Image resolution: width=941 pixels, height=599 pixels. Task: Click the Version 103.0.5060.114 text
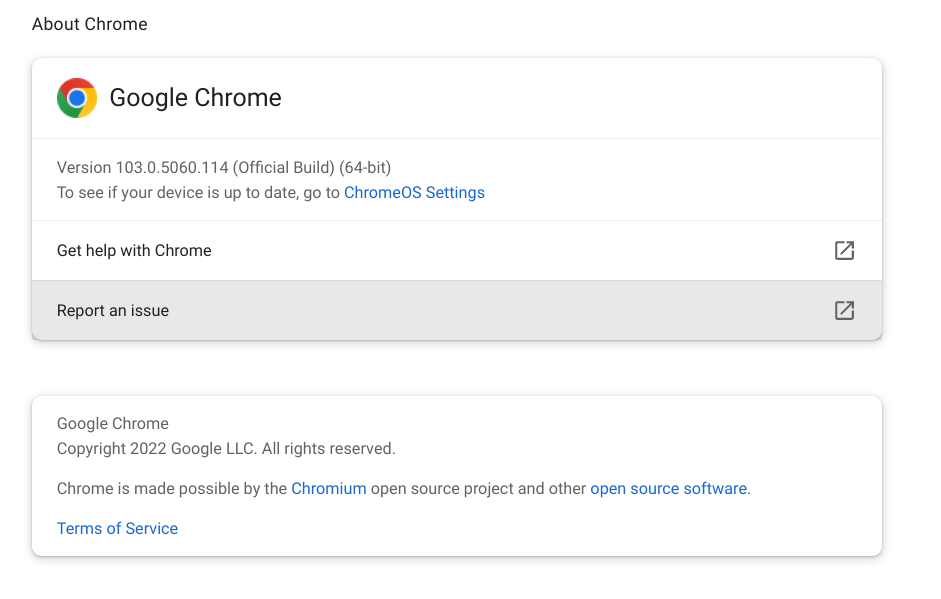(x=142, y=168)
